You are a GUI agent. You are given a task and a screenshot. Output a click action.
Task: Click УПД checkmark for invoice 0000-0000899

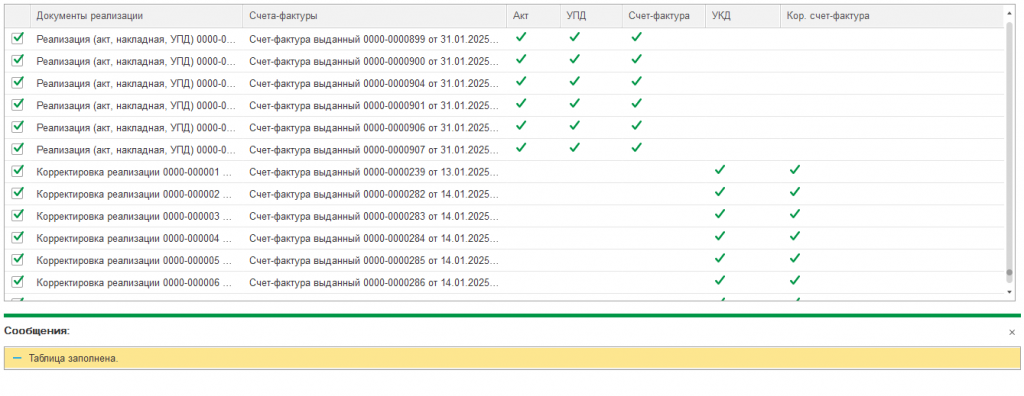pos(574,37)
